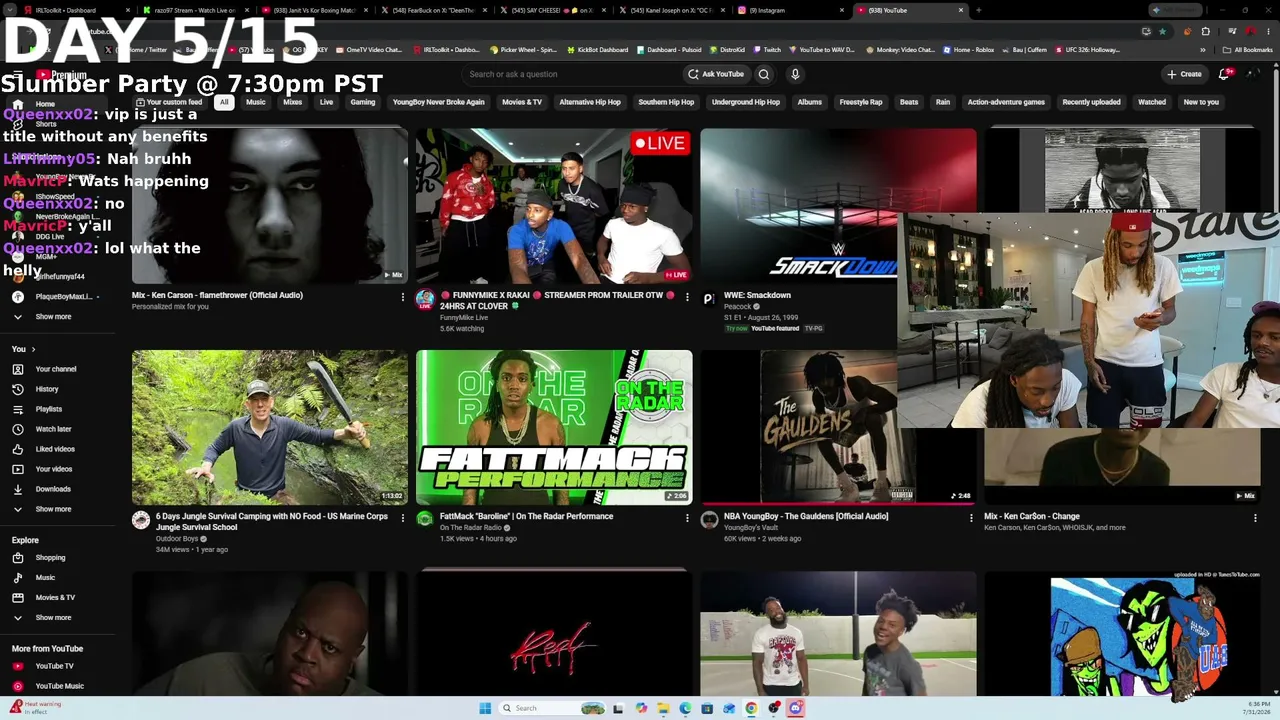Click the magnifier search button
The image size is (1280, 720).
[764, 74]
